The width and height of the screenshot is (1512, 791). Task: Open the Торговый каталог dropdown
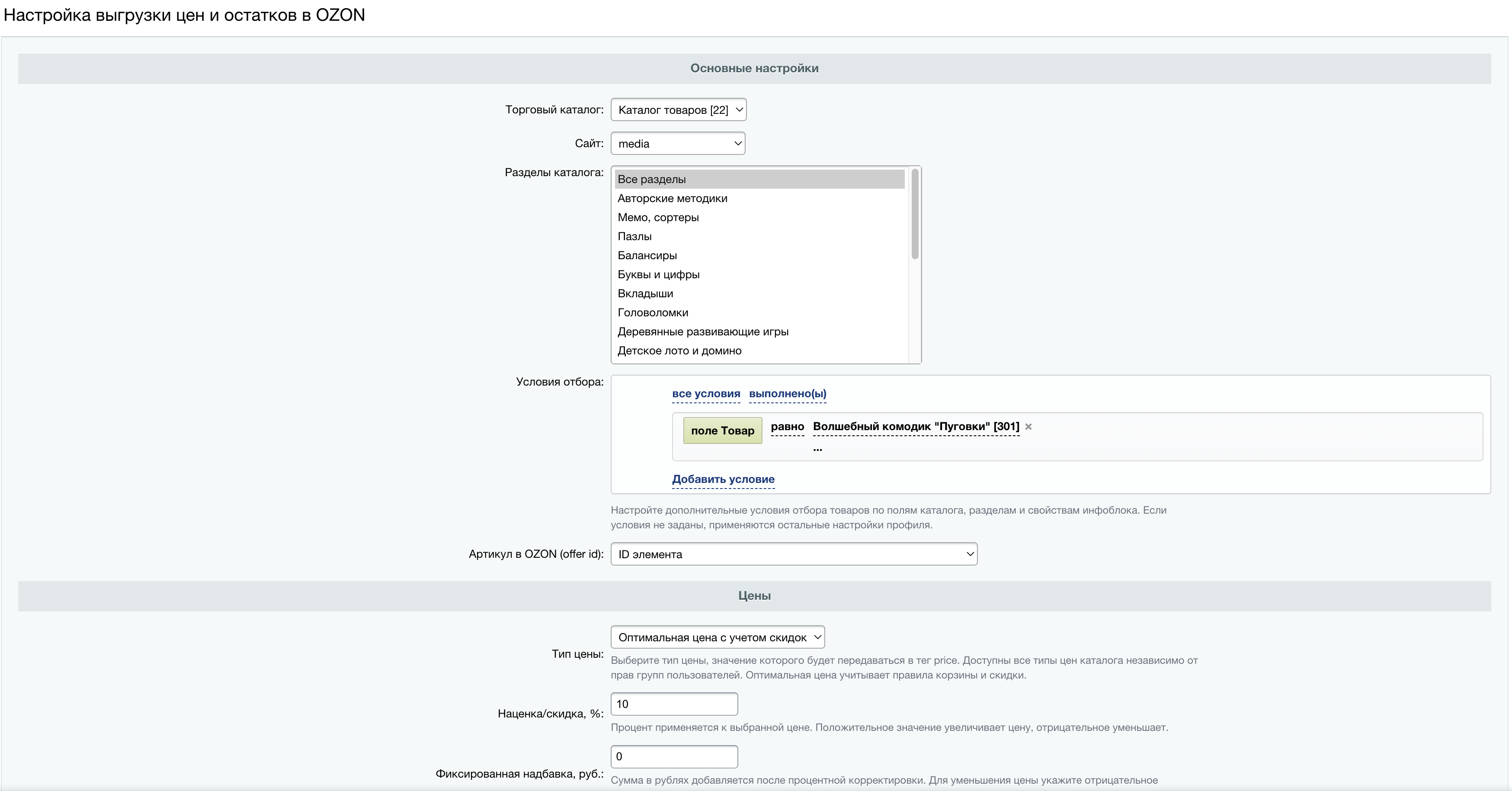click(679, 110)
